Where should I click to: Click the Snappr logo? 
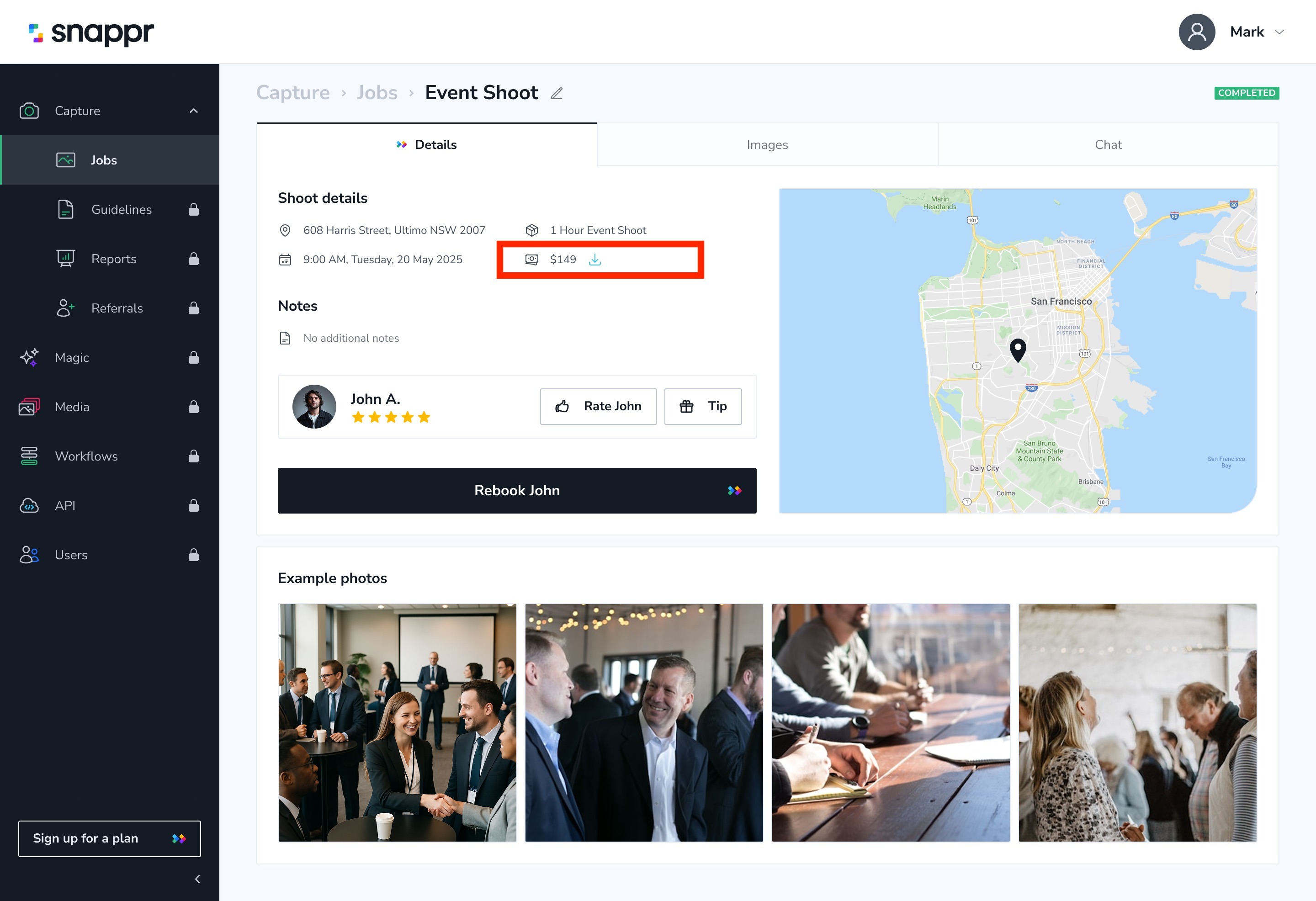(92, 33)
